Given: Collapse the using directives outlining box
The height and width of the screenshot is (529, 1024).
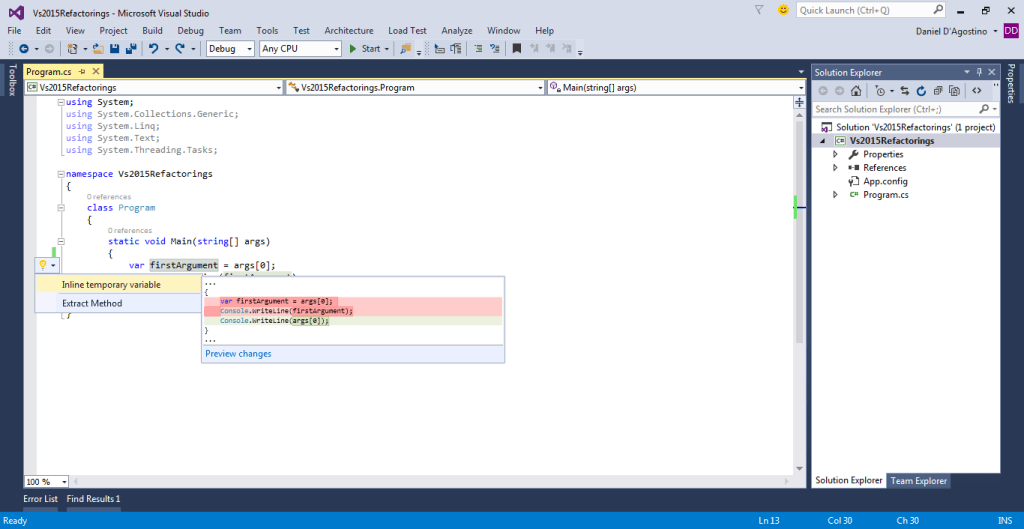Looking at the screenshot, I should (61, 103).
